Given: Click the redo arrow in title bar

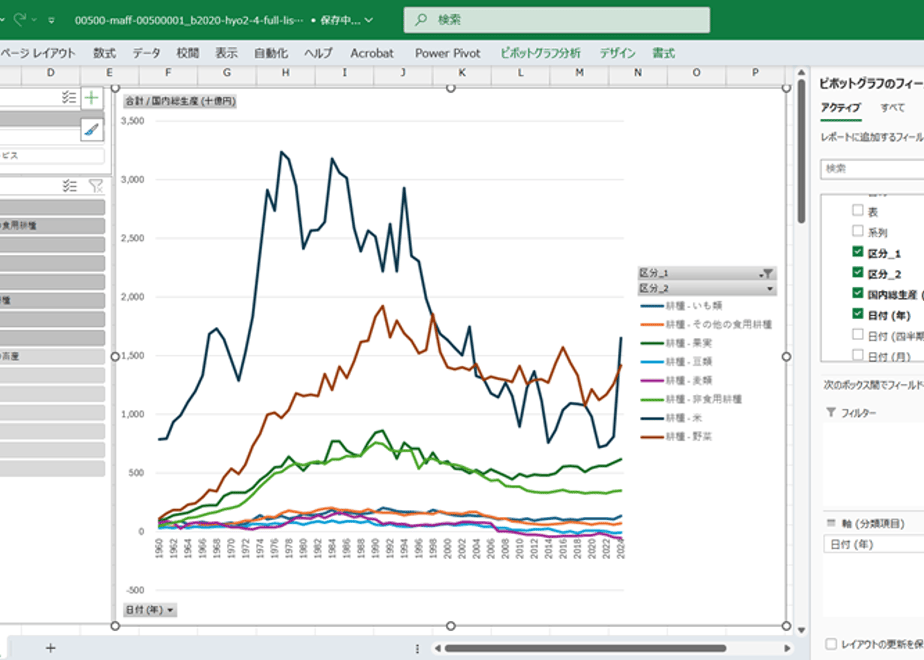Looking at the screenshot, I should (x=19, y=19).
